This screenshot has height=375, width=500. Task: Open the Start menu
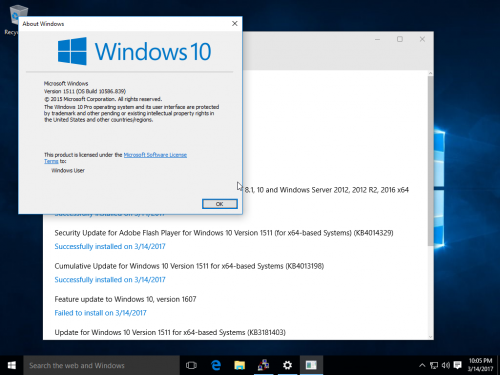click(12, 365)
